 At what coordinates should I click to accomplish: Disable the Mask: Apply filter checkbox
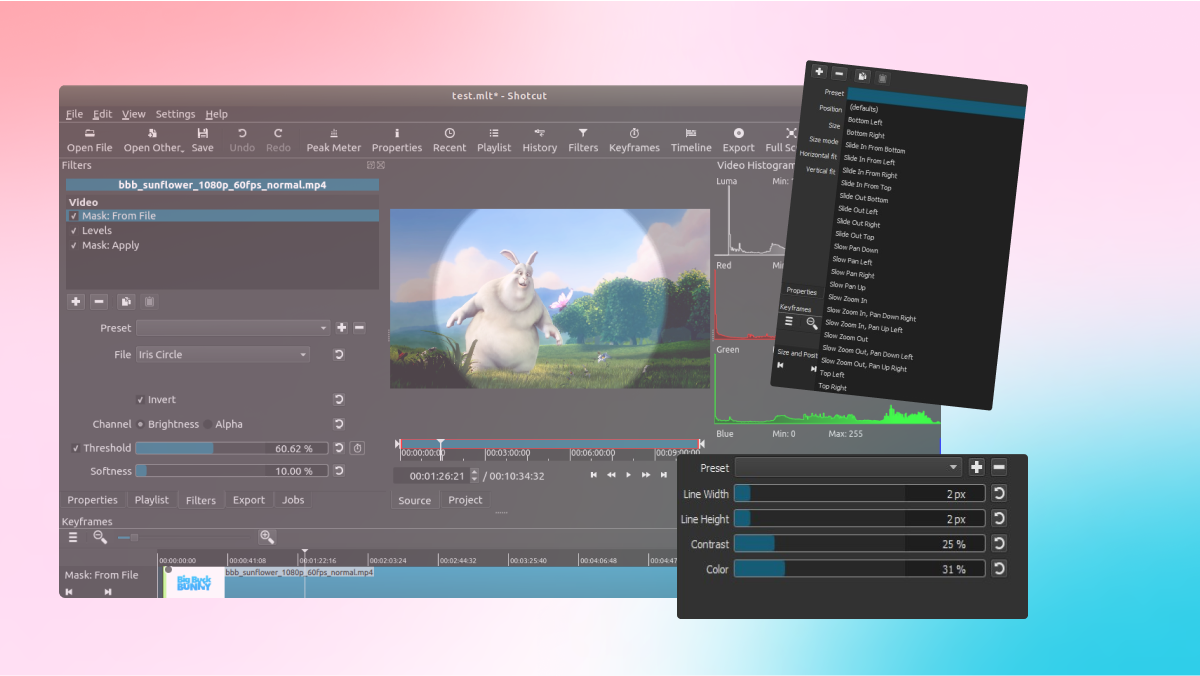tap(74, 246)
